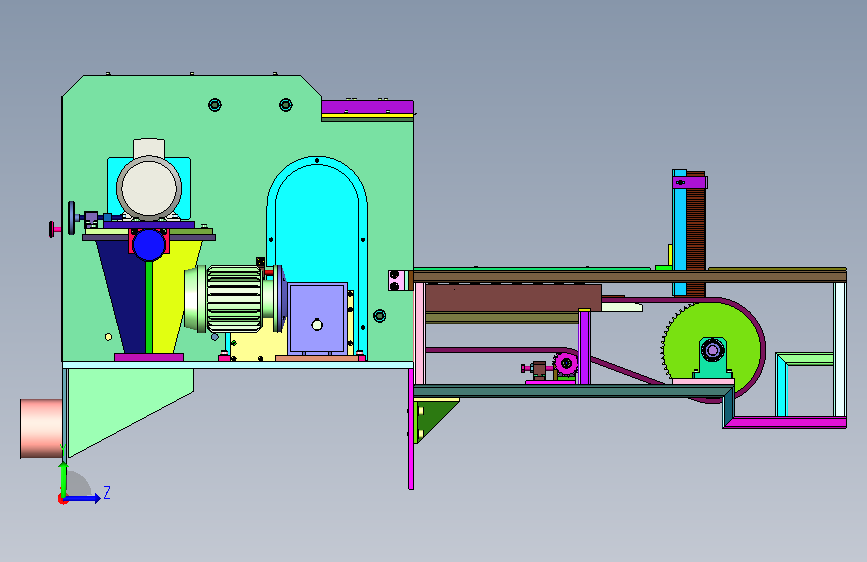
Task: Click the blue Z axis arrow
Action: [x=83, y=498]
